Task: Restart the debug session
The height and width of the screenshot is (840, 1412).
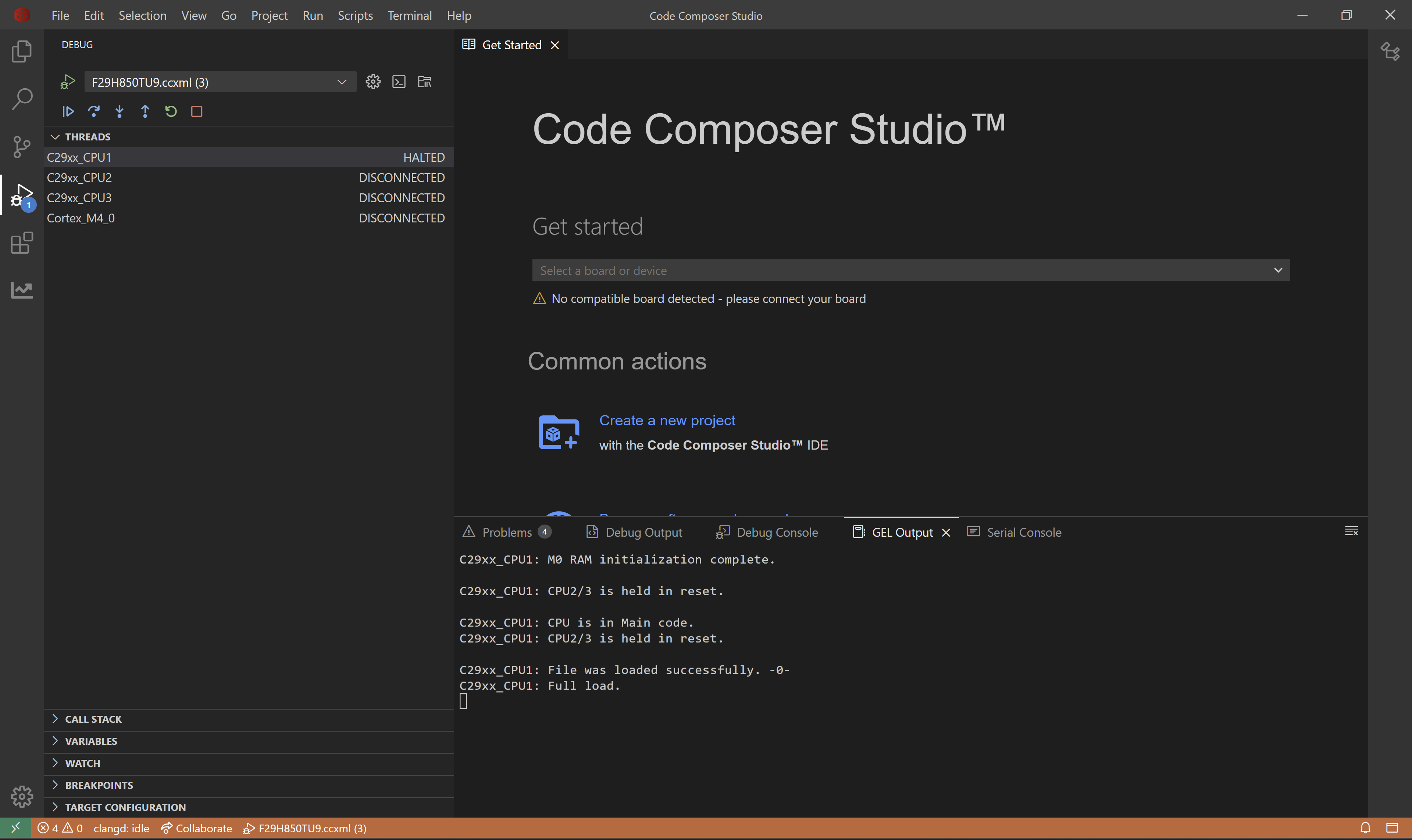Action: 170,111
